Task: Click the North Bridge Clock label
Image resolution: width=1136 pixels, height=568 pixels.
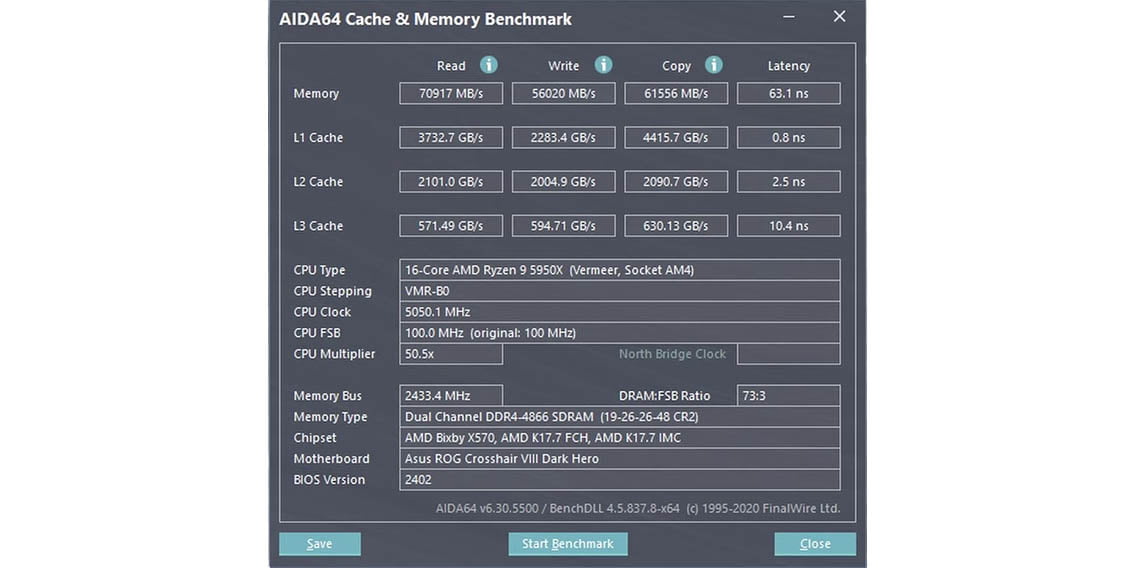Action: pyautogui.click(x=672, y=354)
